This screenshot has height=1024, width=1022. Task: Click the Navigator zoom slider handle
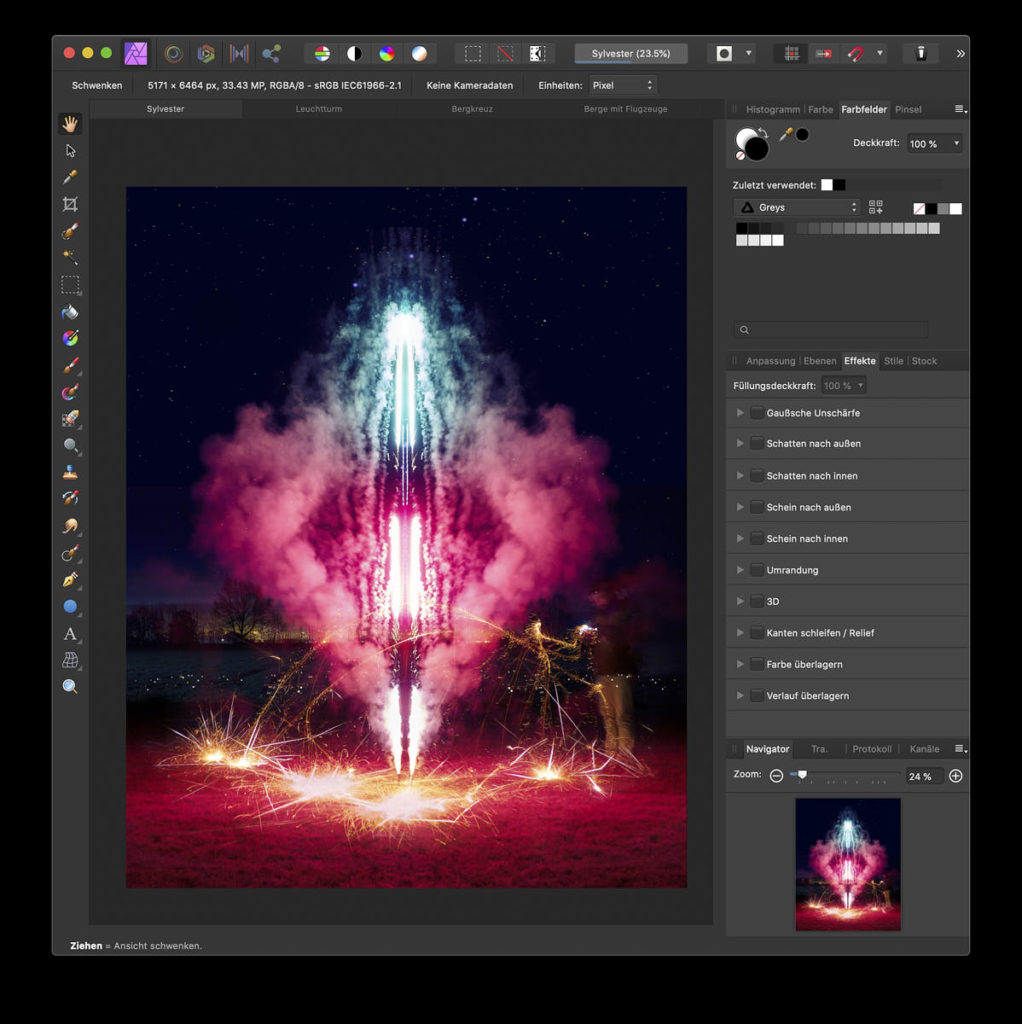[x=803, y=775]
